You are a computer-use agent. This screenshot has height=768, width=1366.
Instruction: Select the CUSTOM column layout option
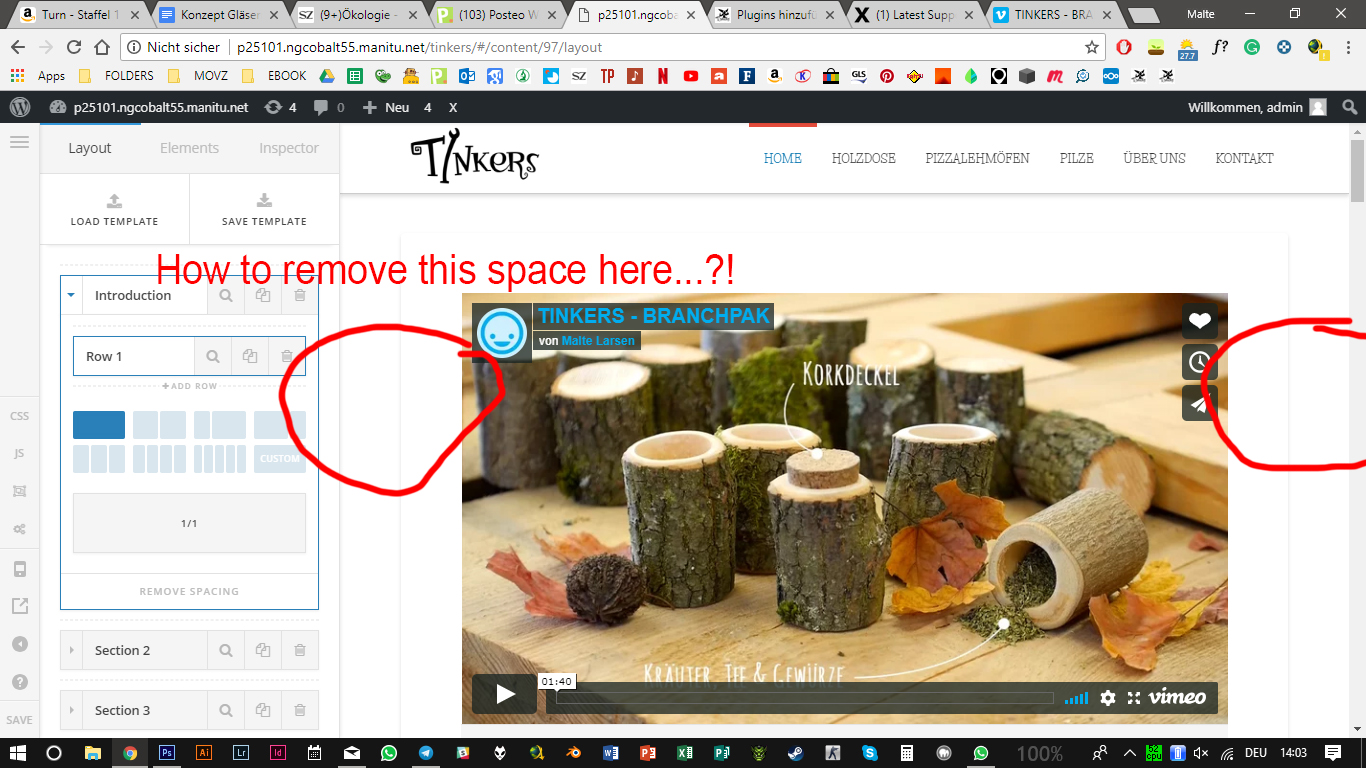pyautogui.click(x=279, y=459)
